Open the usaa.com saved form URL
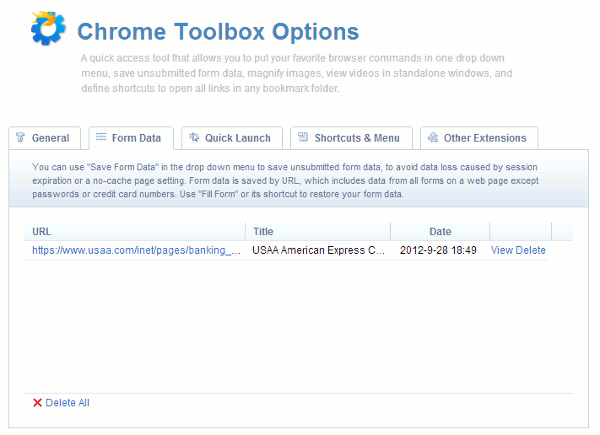The width and height of the screenshot is (600, 435). (x=136, y=250)
